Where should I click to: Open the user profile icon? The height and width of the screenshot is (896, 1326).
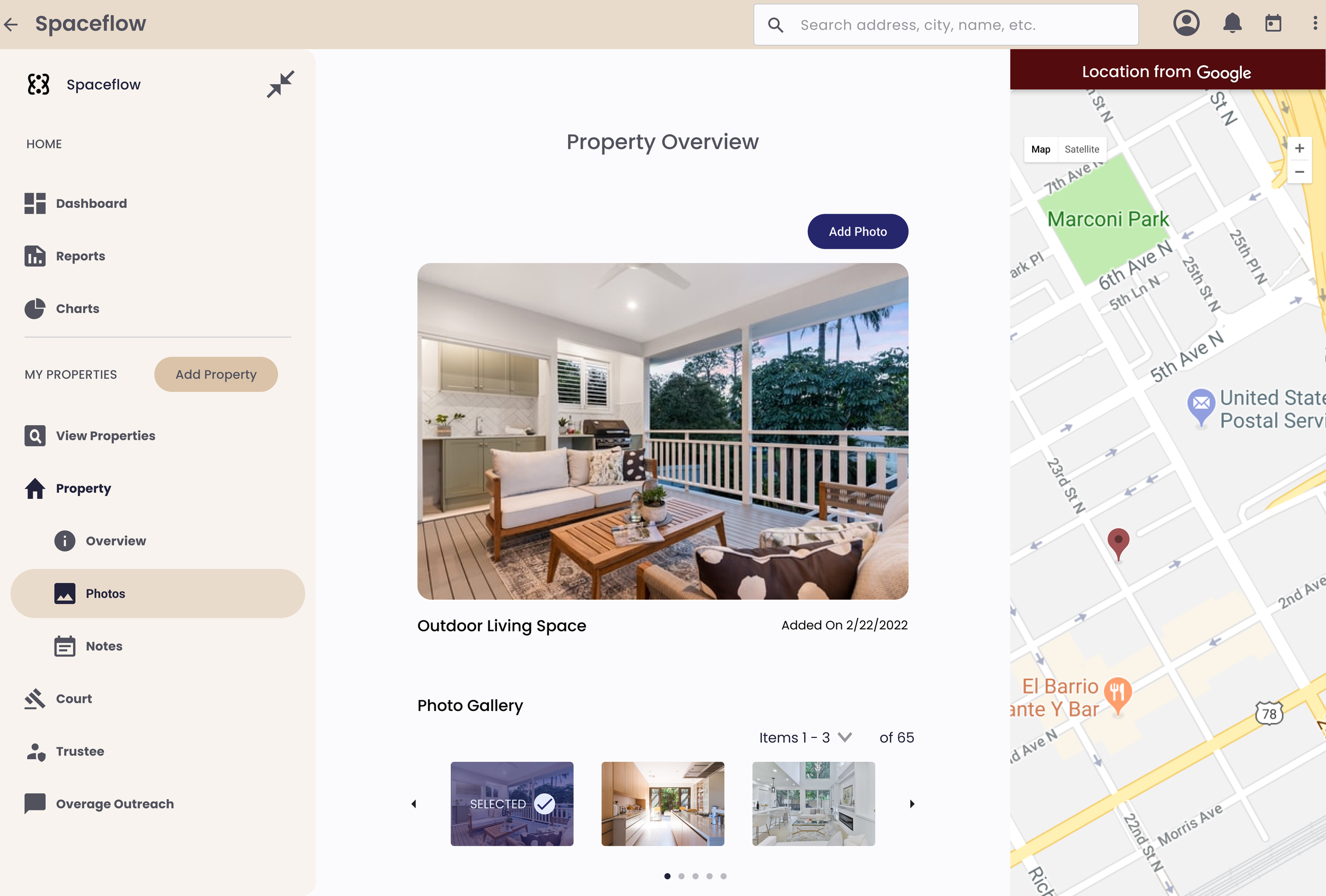[1186, 23]
